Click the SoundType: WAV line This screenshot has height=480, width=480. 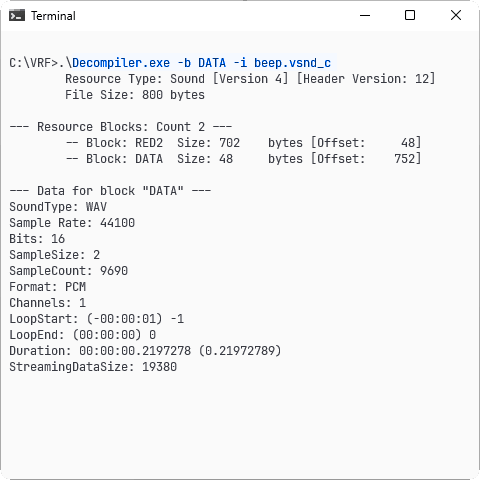pos(58,207)
